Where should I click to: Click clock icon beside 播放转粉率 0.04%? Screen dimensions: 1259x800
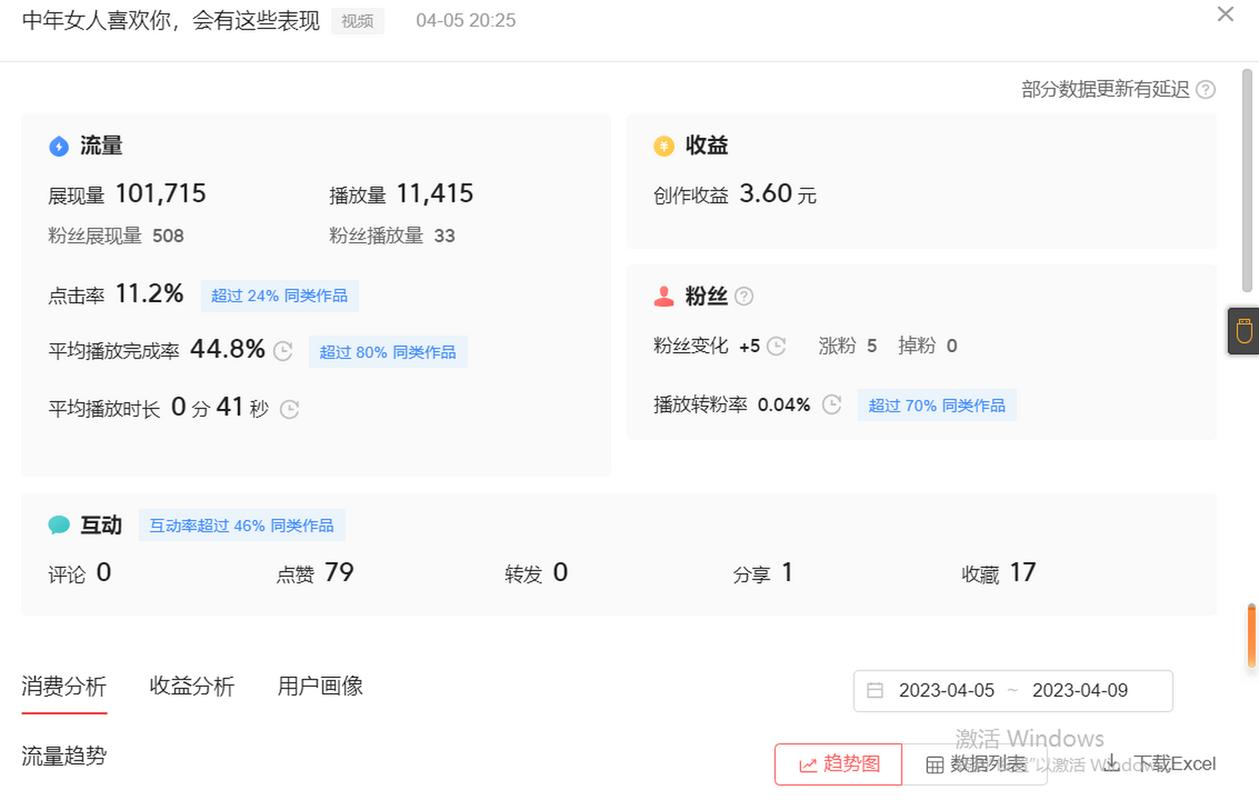pos(832,405)
